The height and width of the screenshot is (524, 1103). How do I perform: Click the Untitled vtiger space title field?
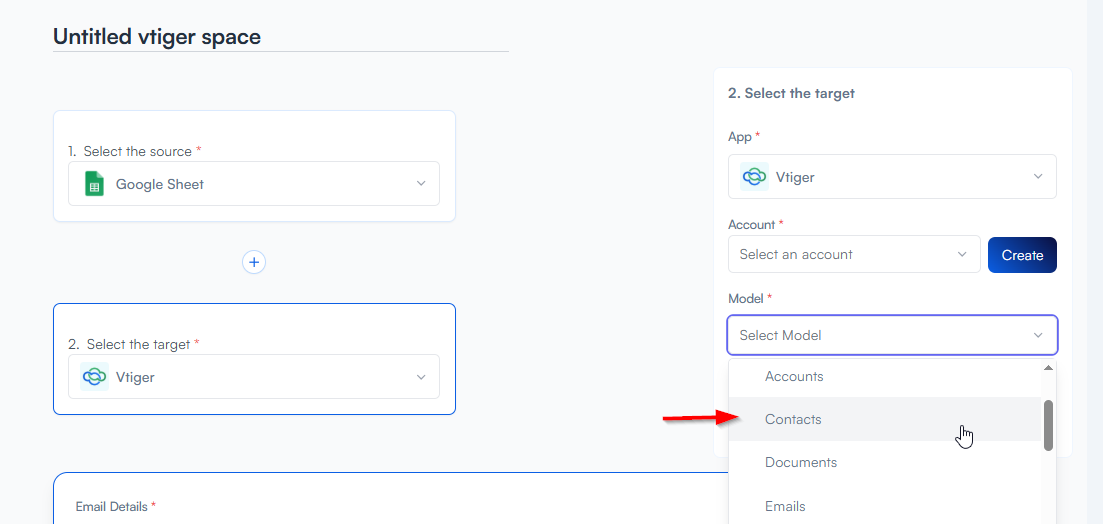coord(280,37)
